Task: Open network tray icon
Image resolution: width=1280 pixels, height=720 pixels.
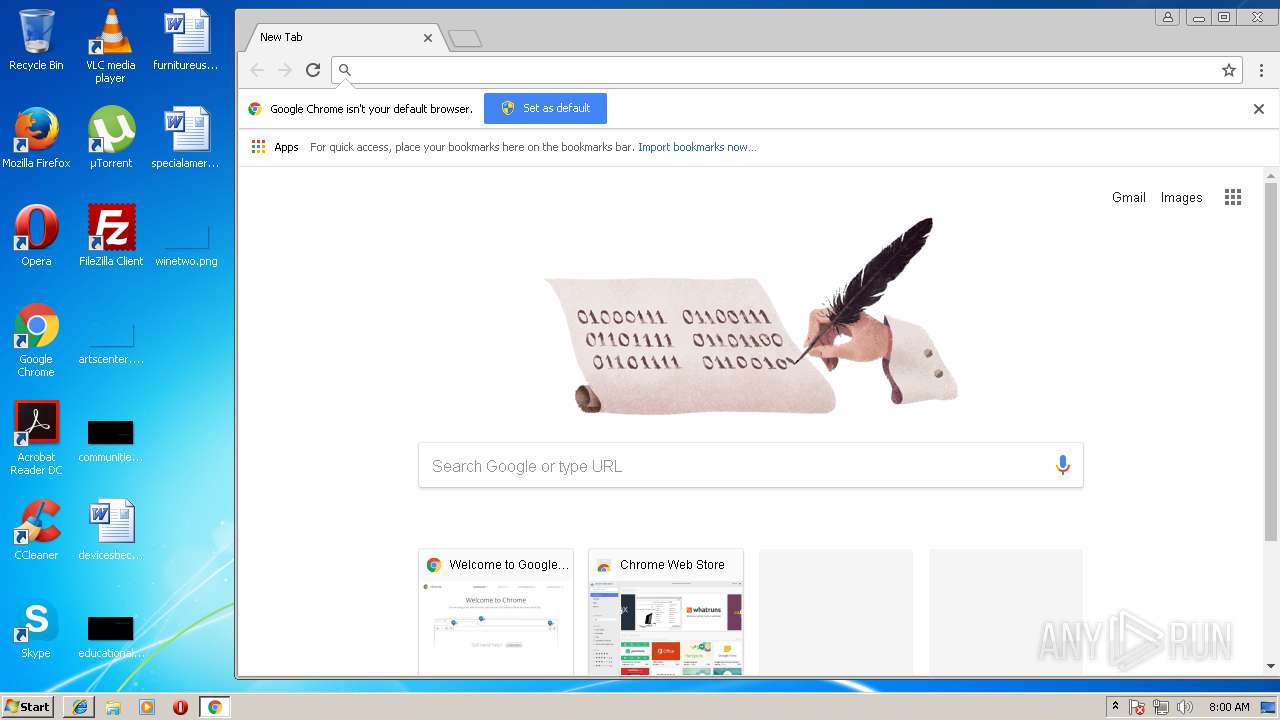Action: click(1161, 707)
